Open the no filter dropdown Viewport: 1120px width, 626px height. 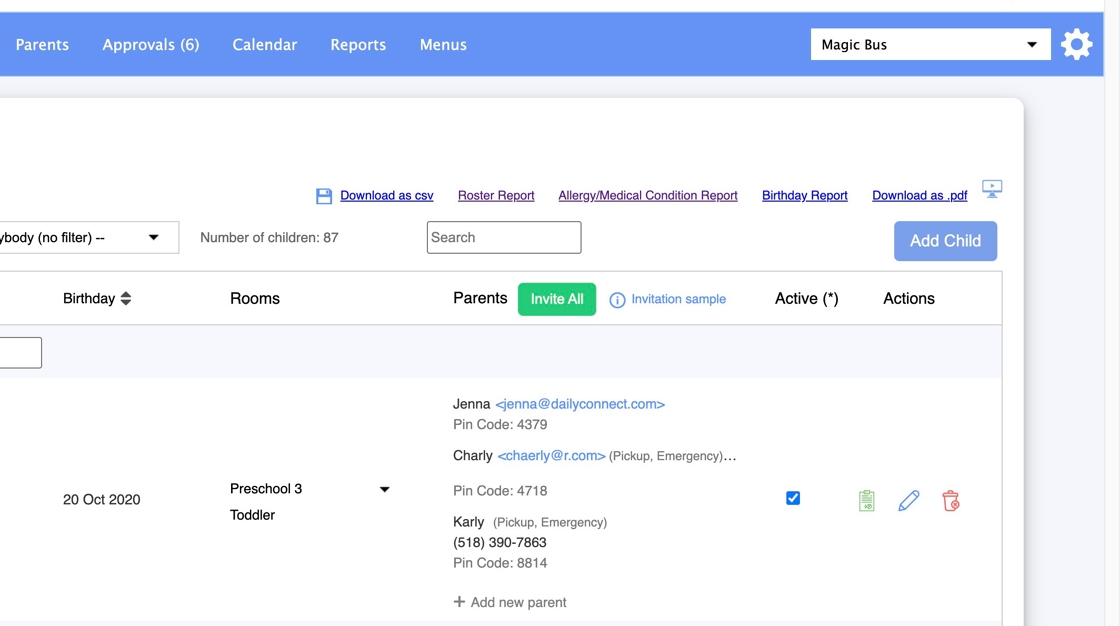pos(87,237)
